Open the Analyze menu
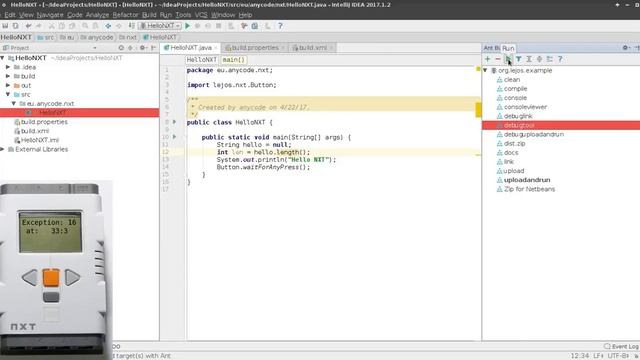Image resolution: width=640 pixels, height=360 pixels. coord(97,15)
